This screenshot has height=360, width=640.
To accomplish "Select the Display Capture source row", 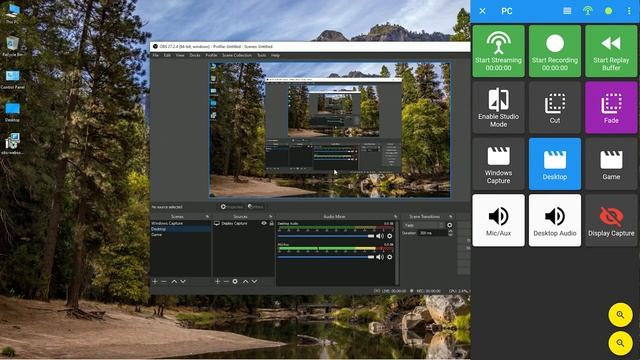I will click(244, 223).
